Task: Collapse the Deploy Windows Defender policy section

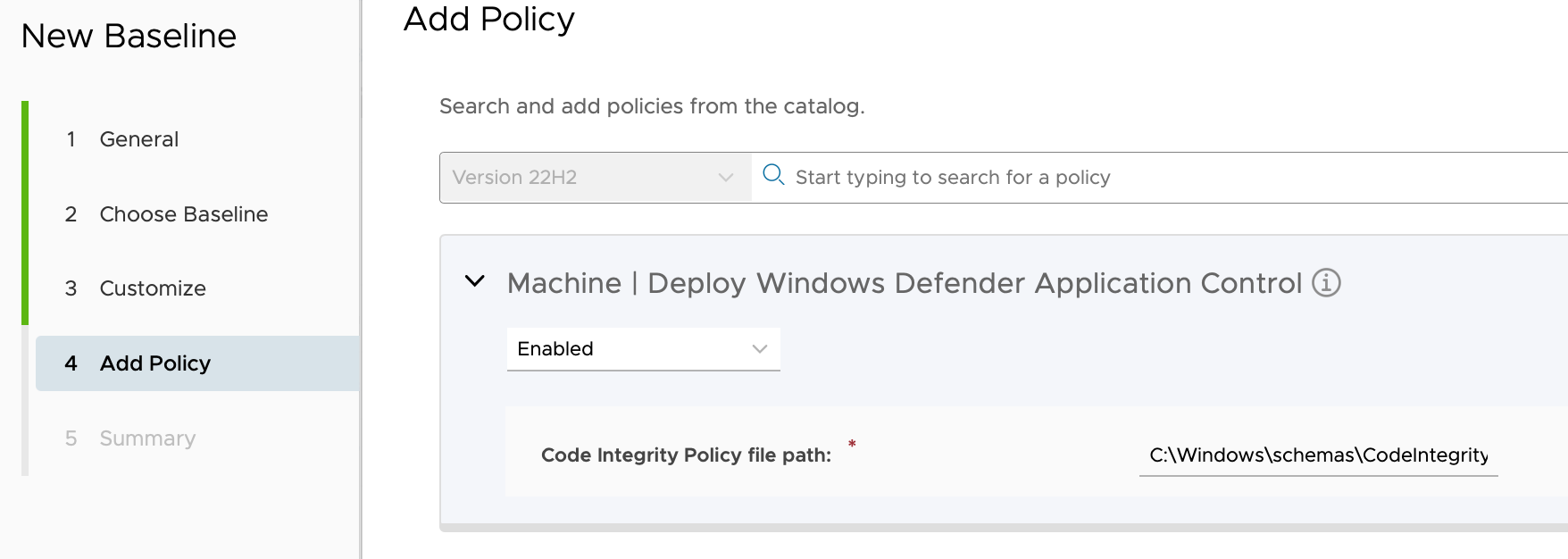Action: point(475,282)
